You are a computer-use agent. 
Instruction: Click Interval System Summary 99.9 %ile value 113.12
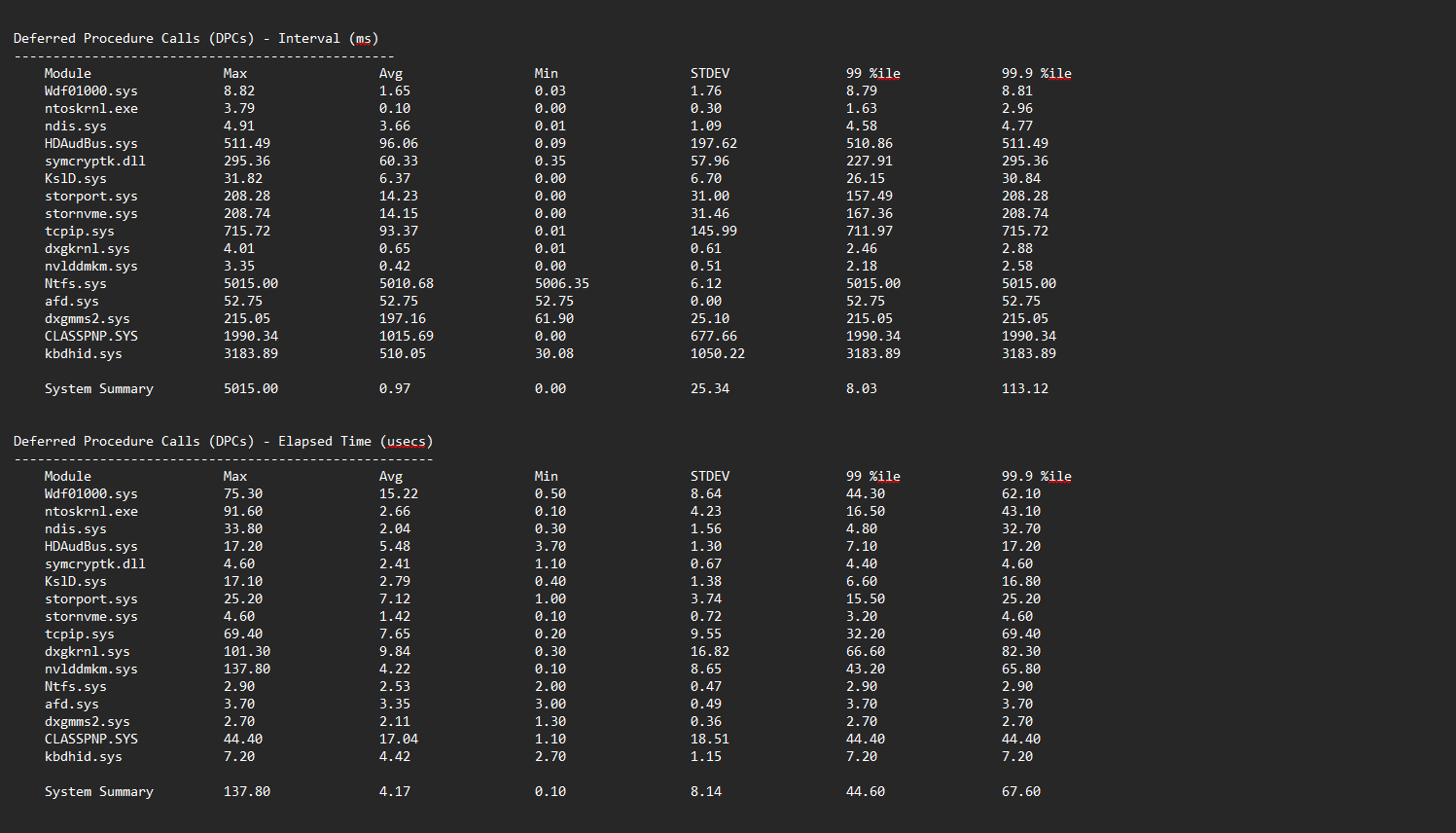pyautogui.click(x=1024, y=389)
